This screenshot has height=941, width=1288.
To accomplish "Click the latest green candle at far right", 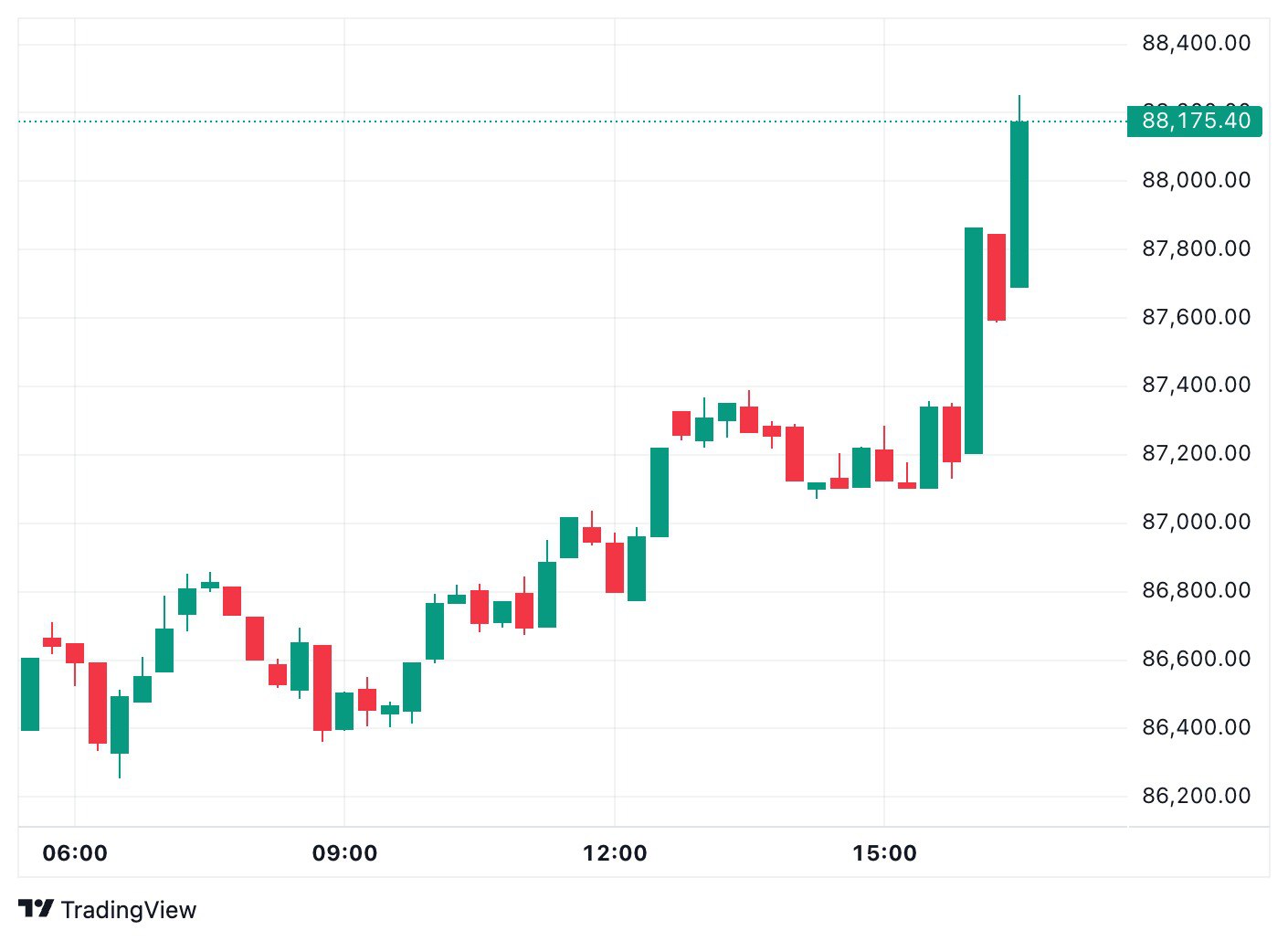I will click(1019, 205).
